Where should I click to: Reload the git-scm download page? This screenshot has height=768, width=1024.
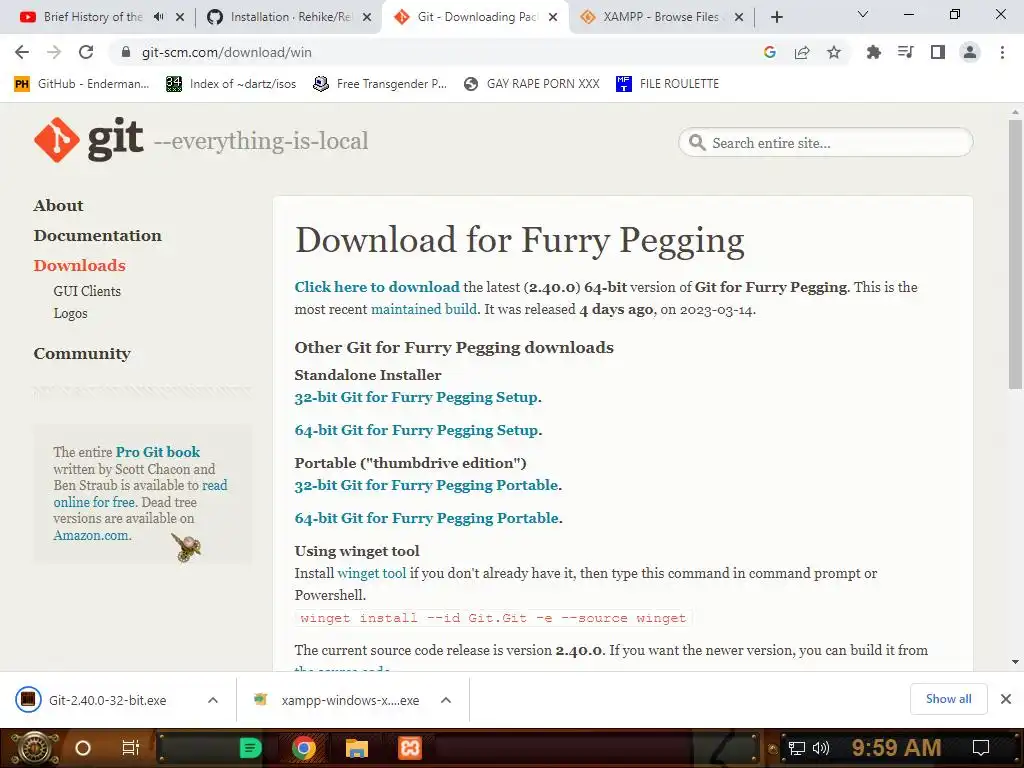click(86, 52)
